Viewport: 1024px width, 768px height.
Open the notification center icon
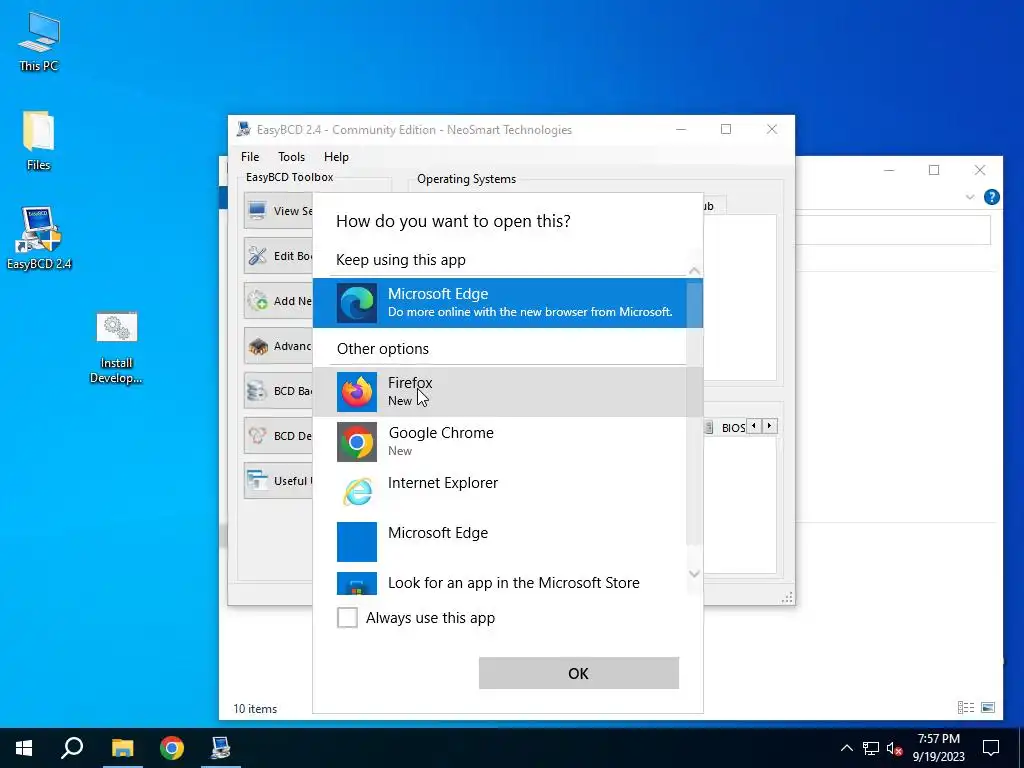coord(991,748)
